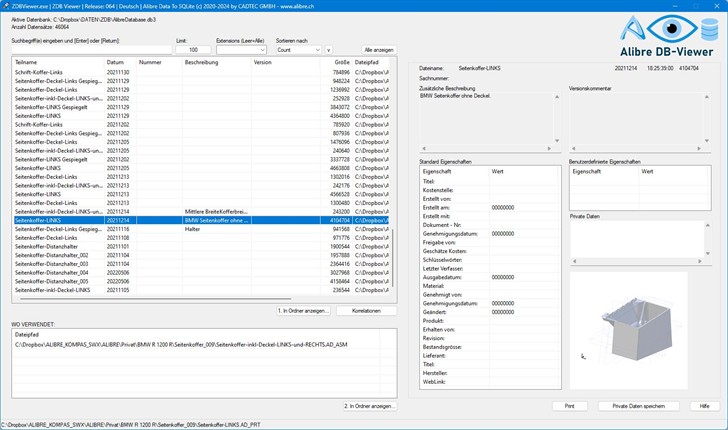Click Private Daten speichern button
Image resolution: width=728 pixels, height=430 pixels.
638,406
